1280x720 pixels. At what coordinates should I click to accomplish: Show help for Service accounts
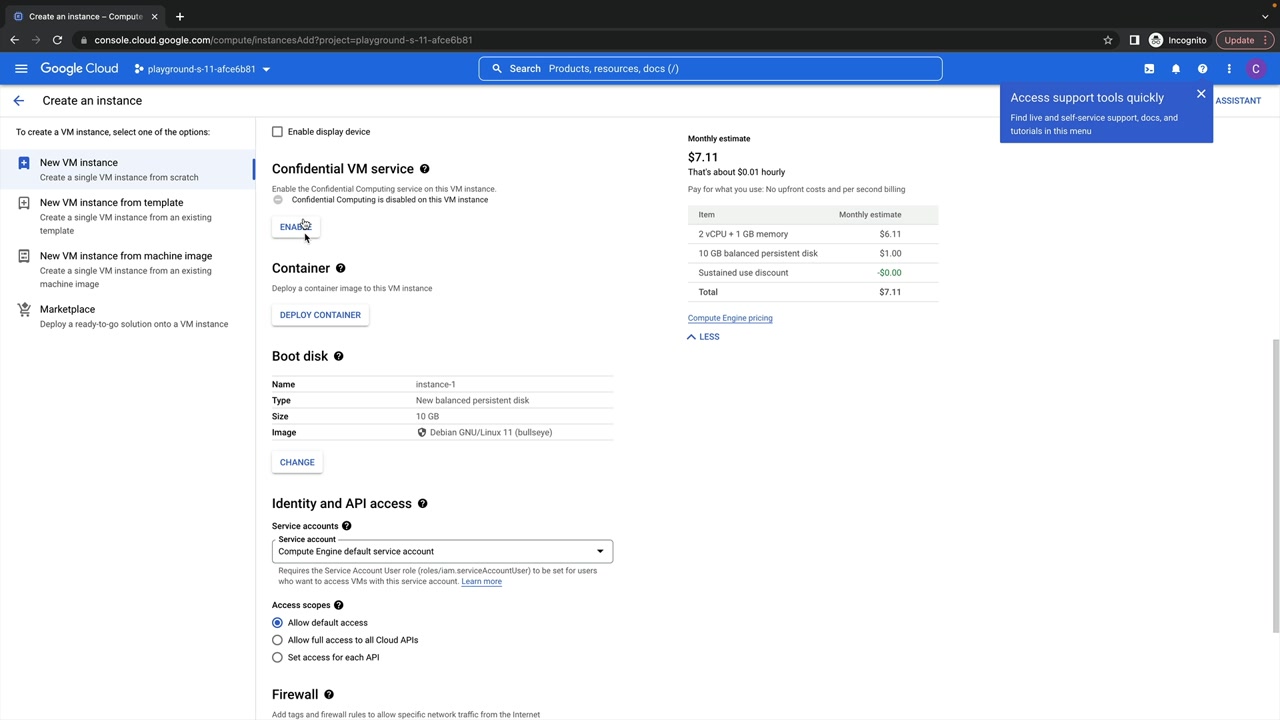pos(347,526)
